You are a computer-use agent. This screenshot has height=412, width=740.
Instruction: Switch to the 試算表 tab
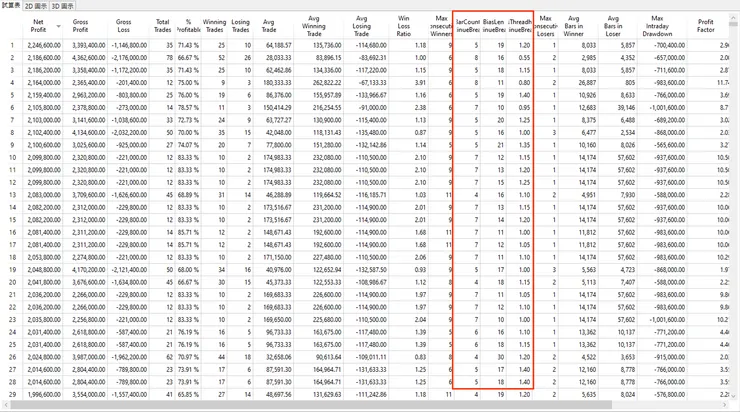tap(11, 6)
